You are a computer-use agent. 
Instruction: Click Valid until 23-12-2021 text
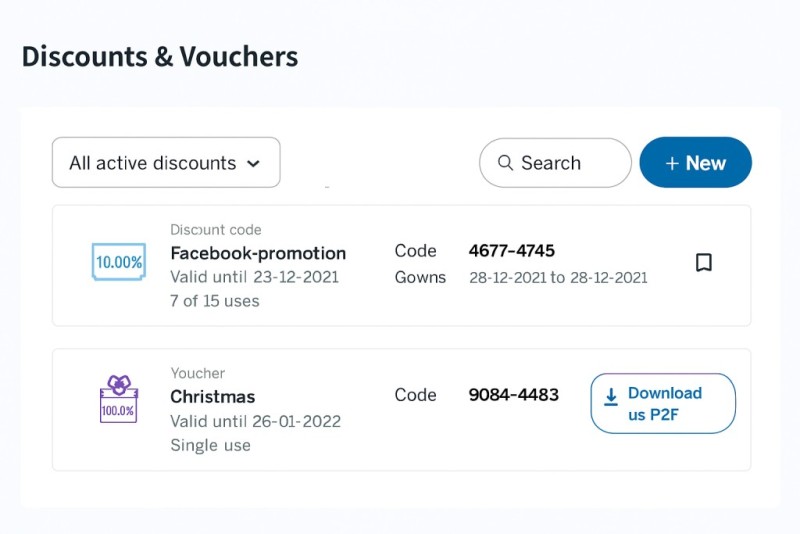[x=254, y=277]
